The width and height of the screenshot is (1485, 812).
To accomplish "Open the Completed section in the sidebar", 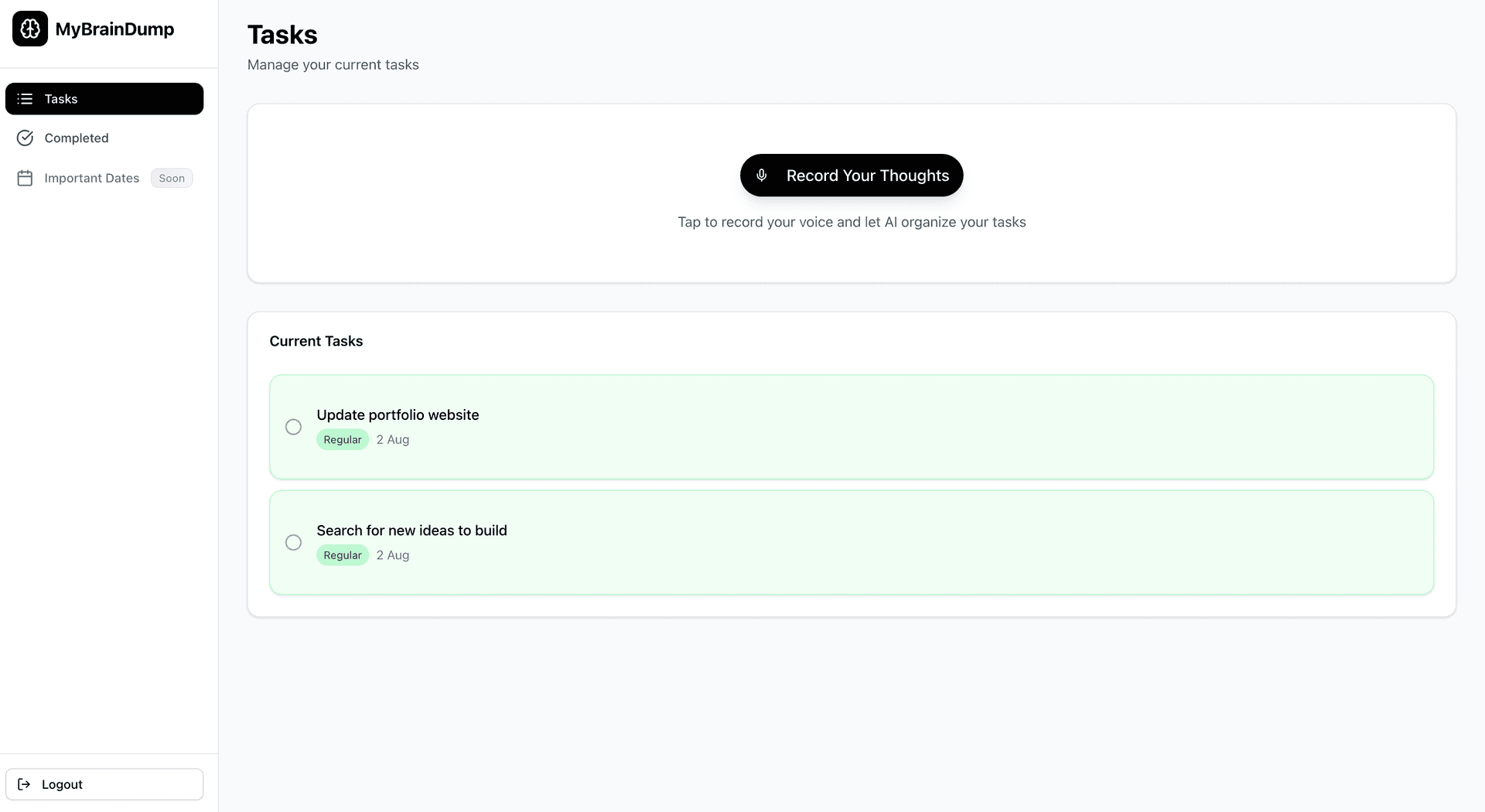I will point(77,138).
